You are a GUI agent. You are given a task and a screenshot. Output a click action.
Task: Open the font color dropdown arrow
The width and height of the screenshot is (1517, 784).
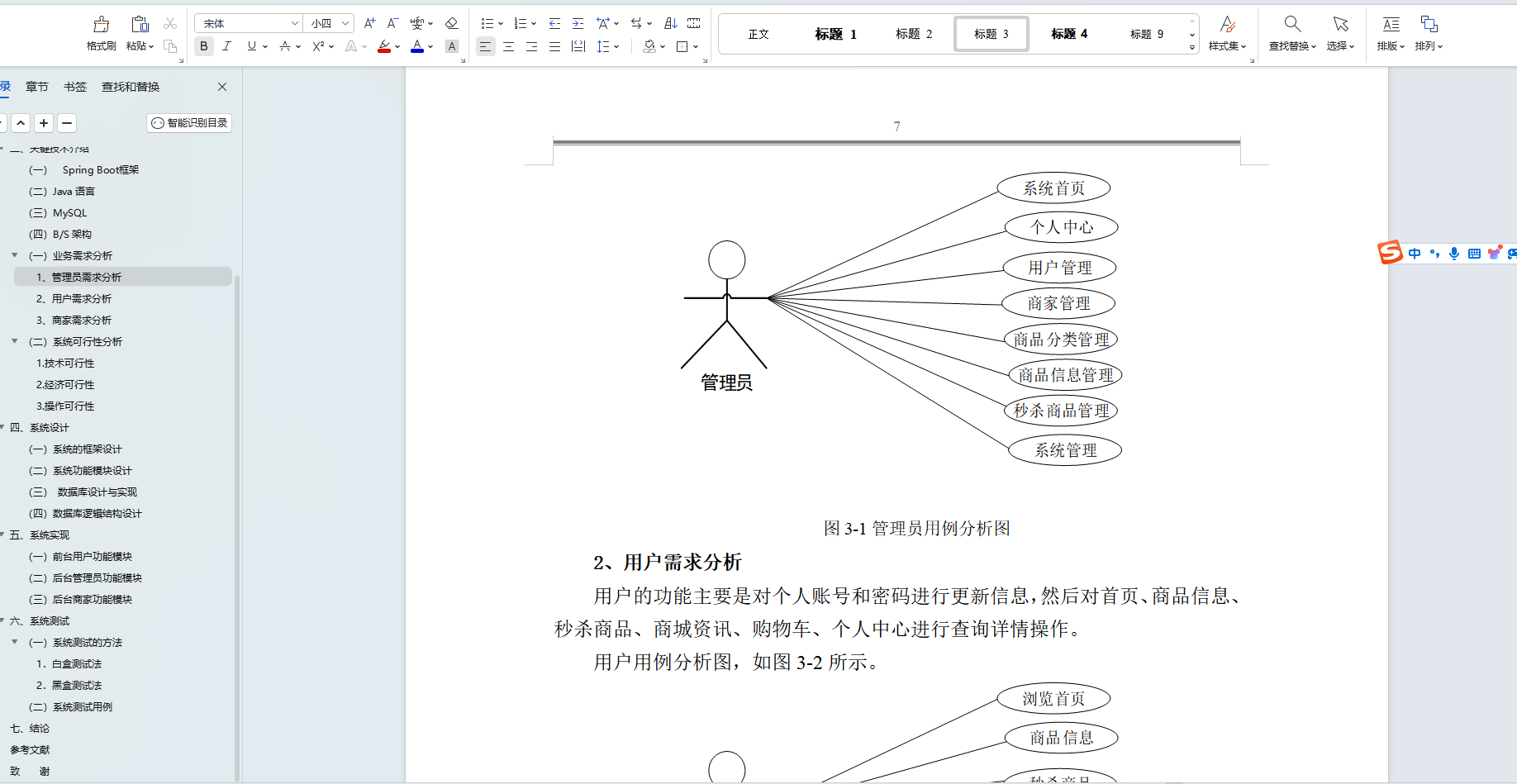click(x=430, y=47)
